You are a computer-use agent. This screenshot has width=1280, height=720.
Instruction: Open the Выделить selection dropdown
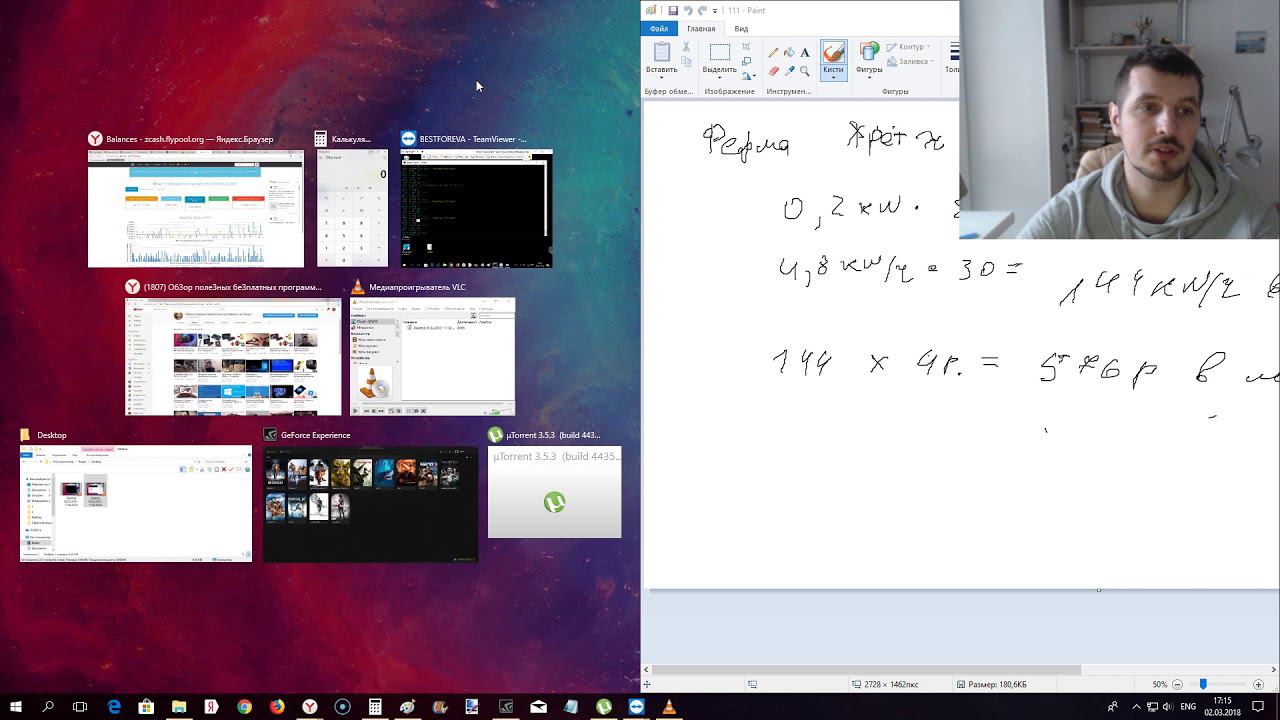[719, 78]
